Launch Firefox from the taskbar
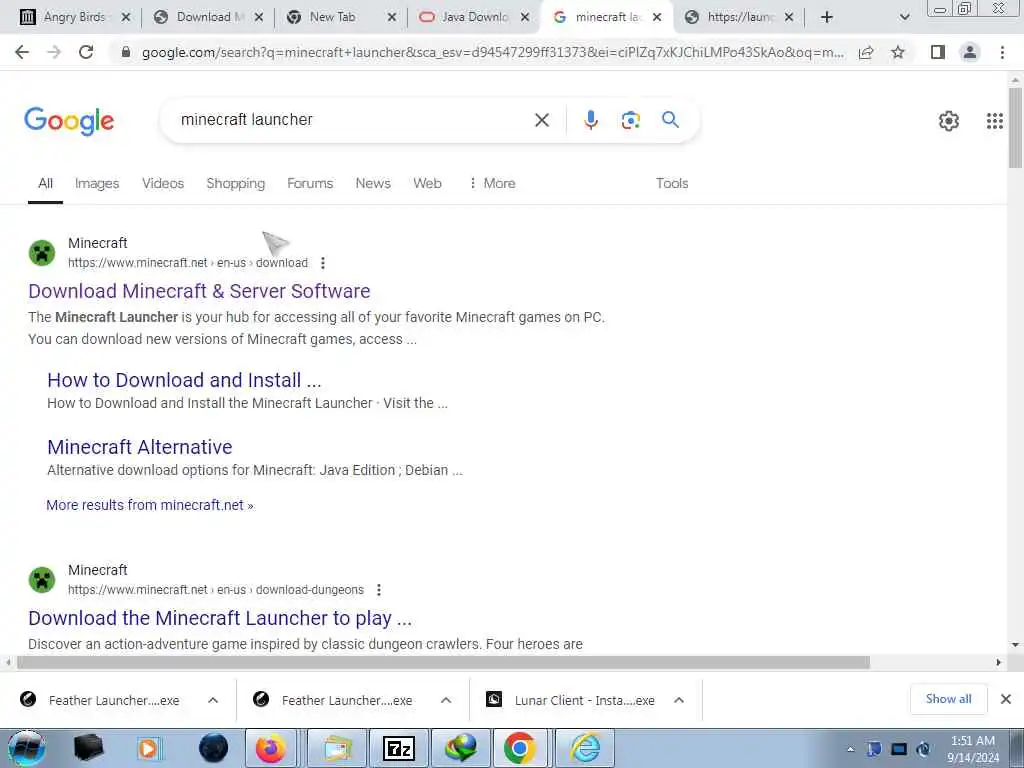Image resolution: width=1024 pixels, height=768 pixels. pyautogui.click(x=270, y=749)
